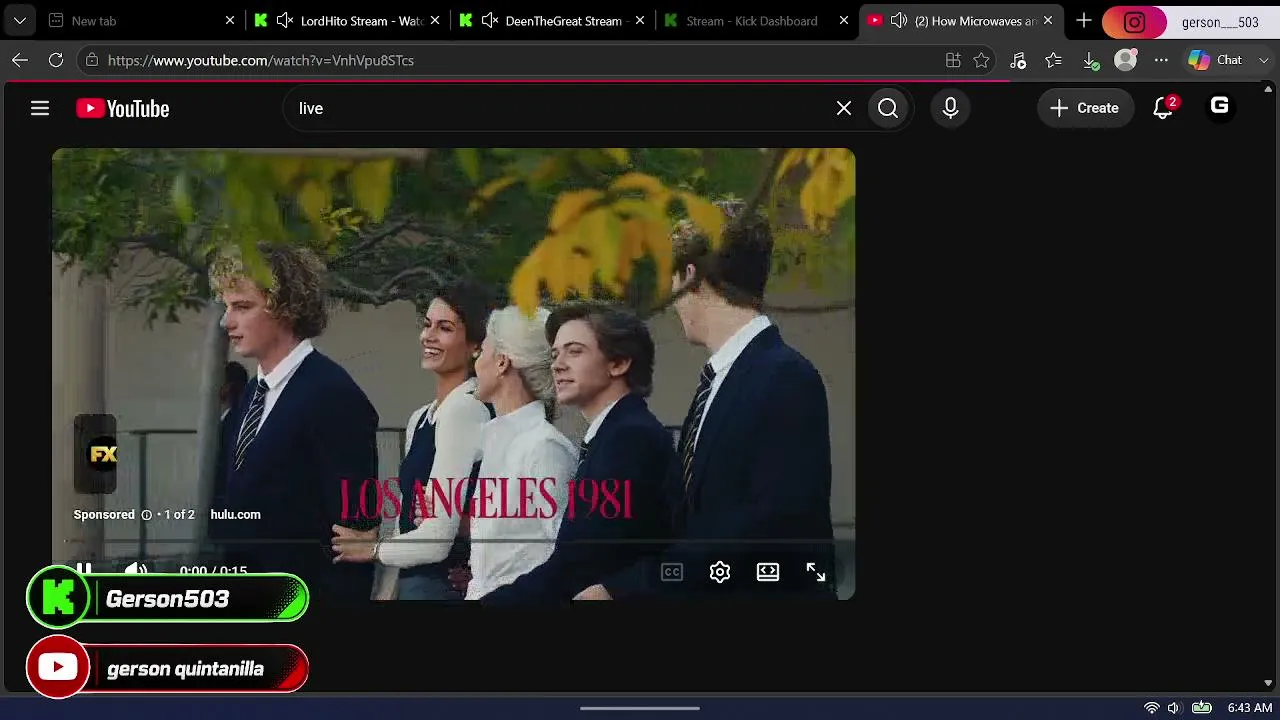
Task: Open the browser profile icon
Action: [1126, 60]
